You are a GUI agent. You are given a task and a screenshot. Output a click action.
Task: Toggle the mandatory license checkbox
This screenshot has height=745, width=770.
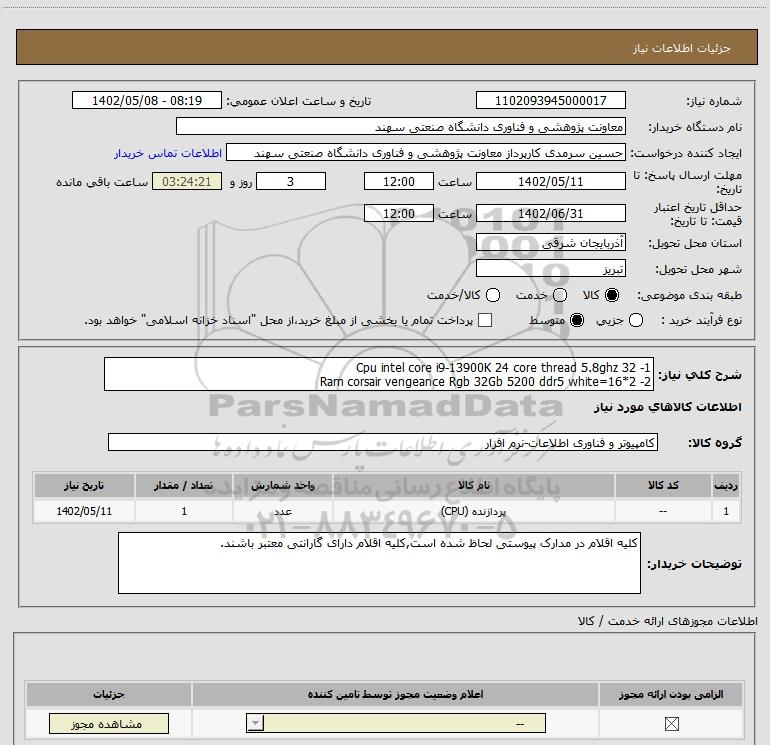[x=671, y=723]
